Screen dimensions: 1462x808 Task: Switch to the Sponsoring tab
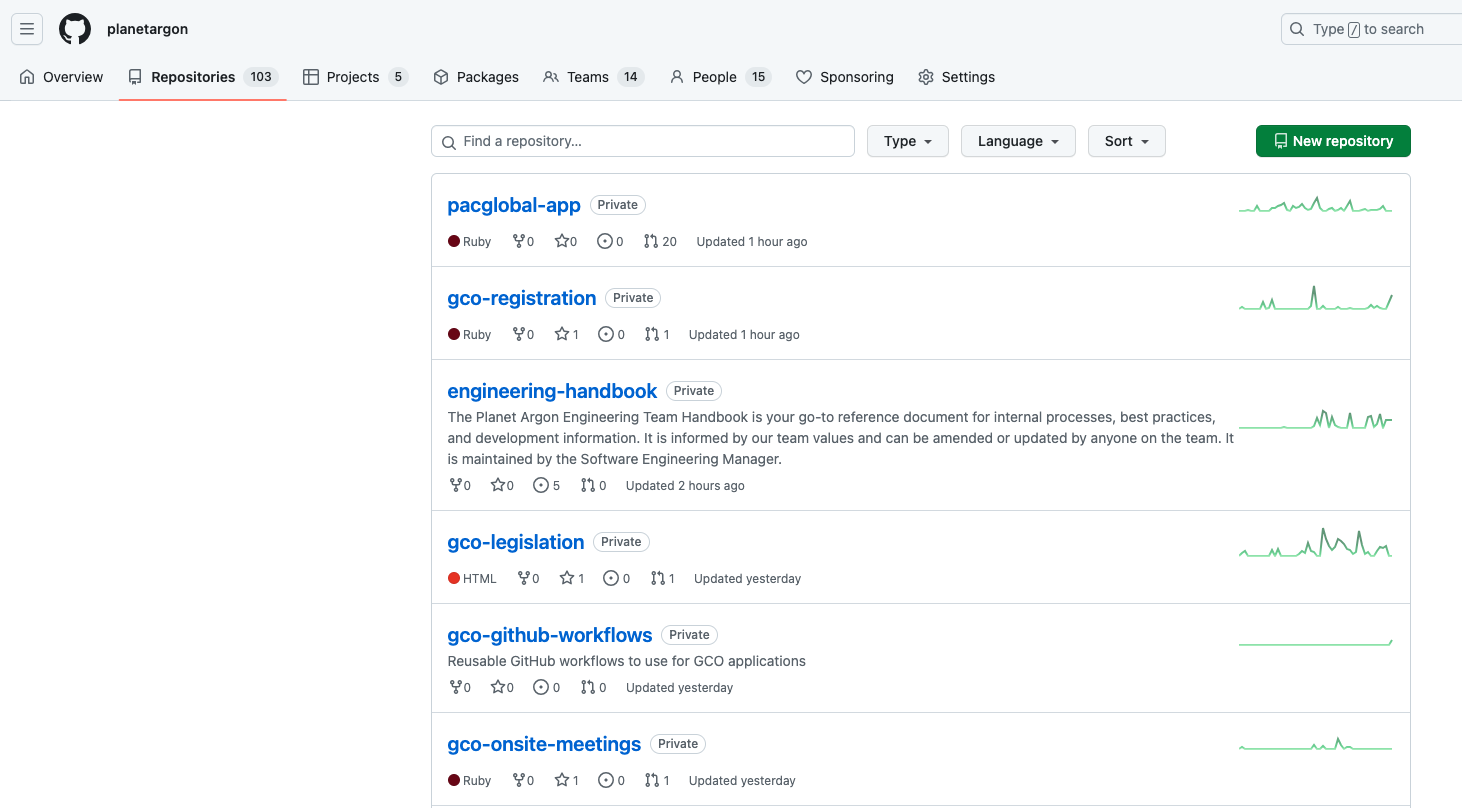coord(845,77)
